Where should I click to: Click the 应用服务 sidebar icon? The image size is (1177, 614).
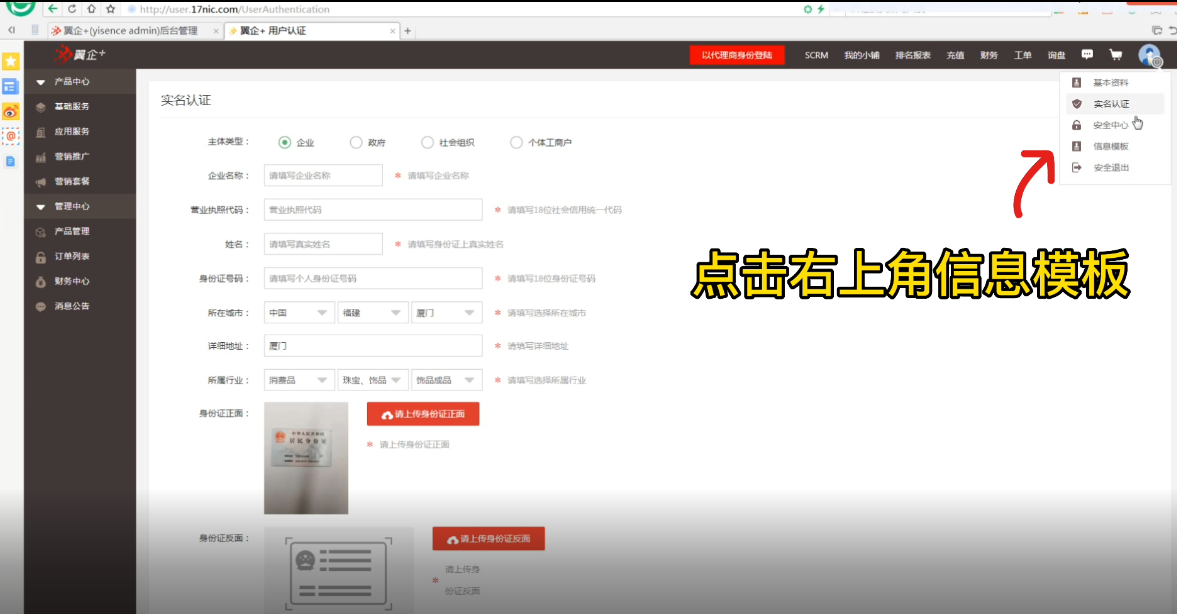(41, 131)
